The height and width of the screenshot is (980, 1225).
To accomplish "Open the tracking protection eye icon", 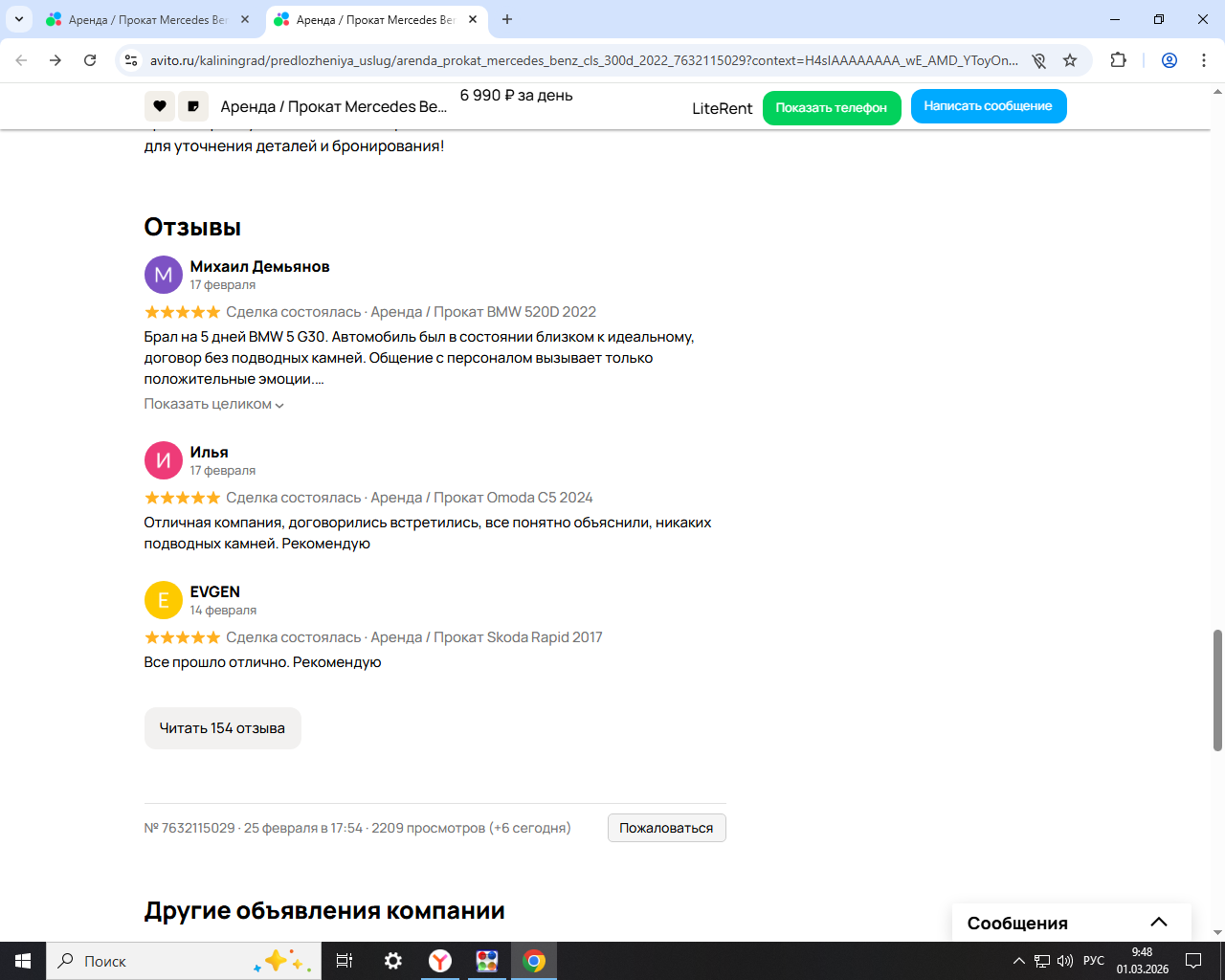I will [x=1038, y=60].
